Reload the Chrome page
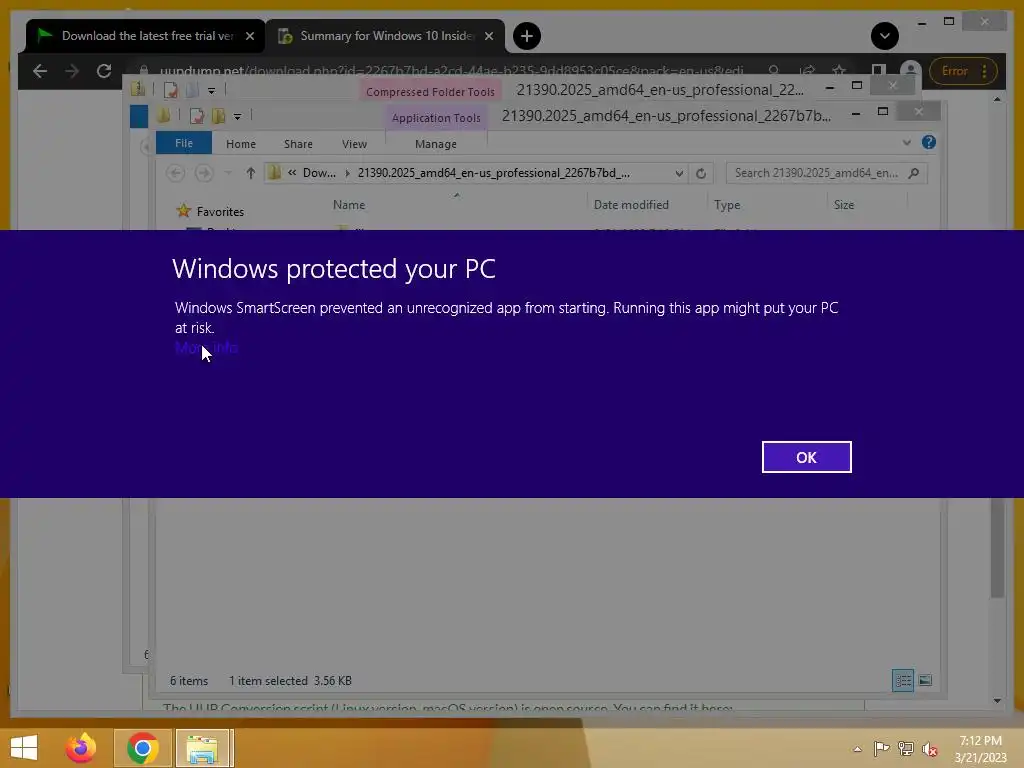Image resolution: width=1024 pixels, height=768 pixels. pos(104,71)
